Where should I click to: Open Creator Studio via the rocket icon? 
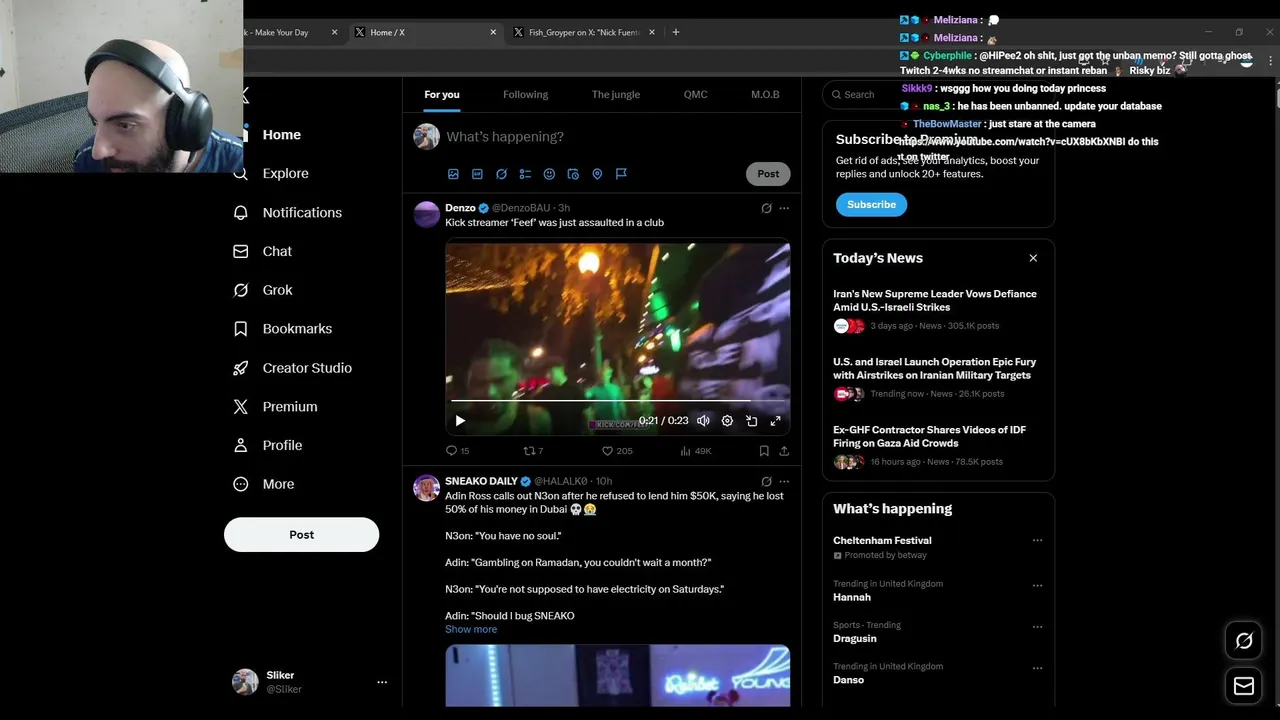pos(240,368)
